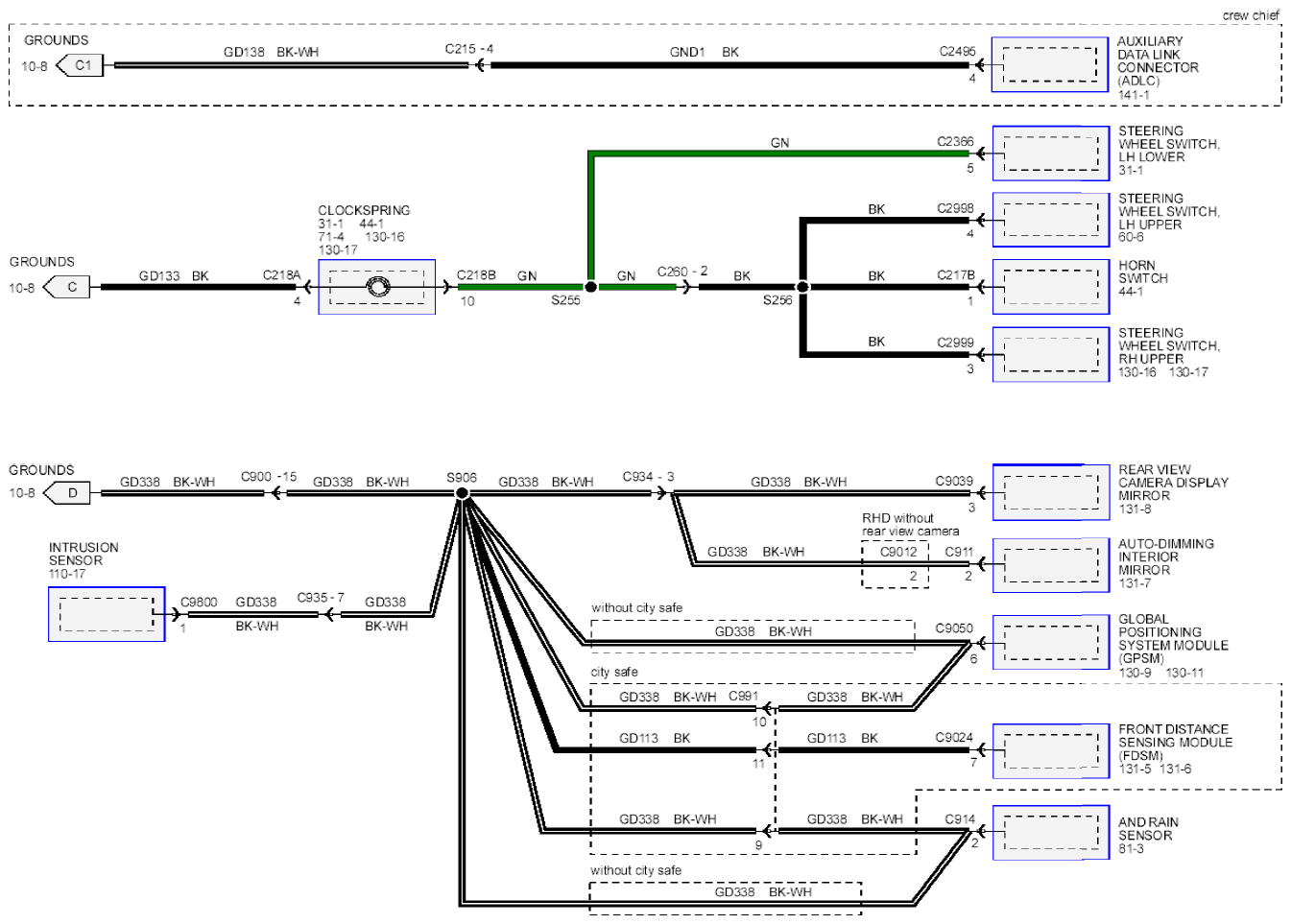Click the GND1 BK wire label
The image size is (1291, 924).
pyautogui.click(x=705, y=52)
